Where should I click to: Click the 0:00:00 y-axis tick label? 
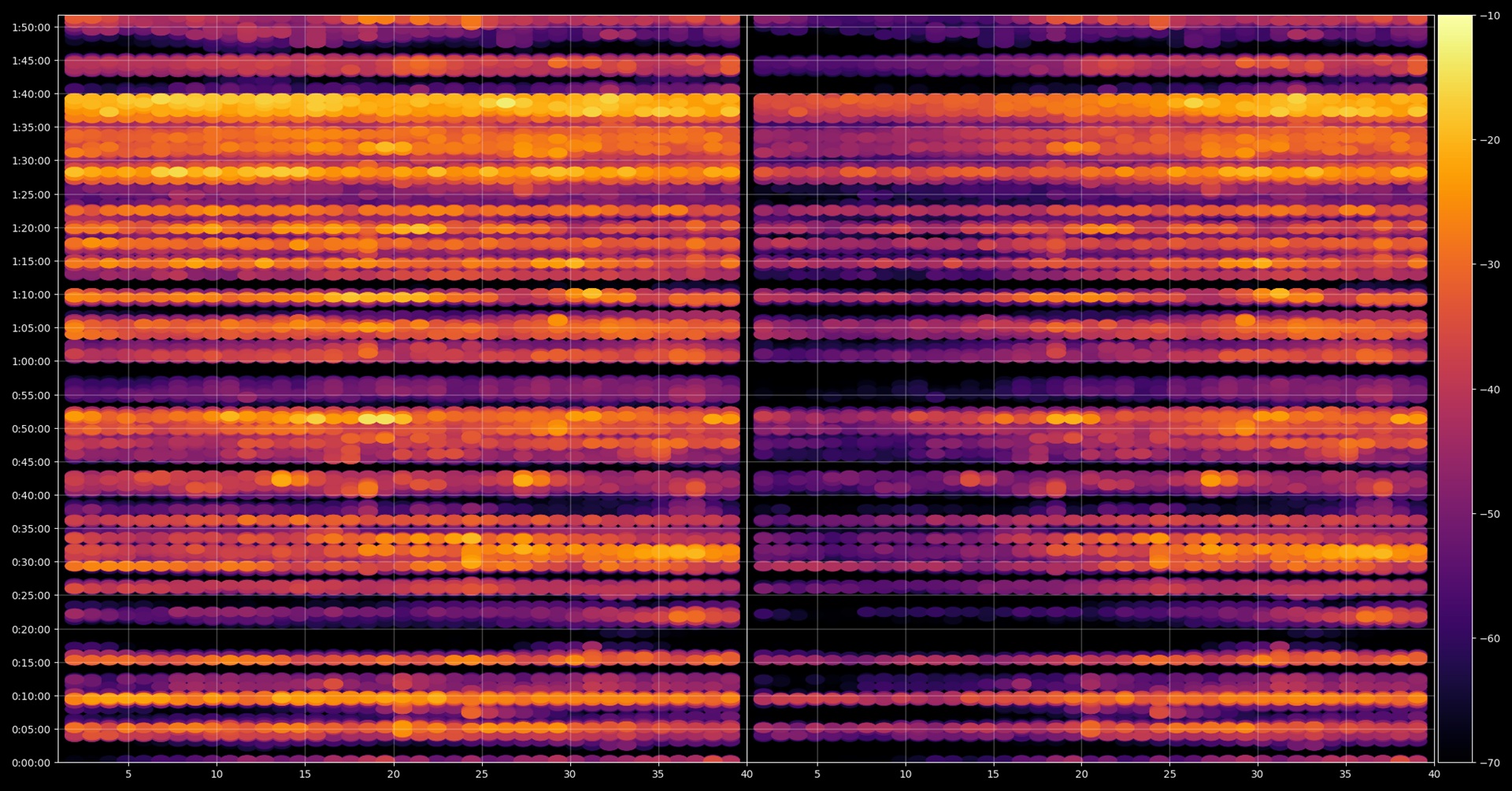click(x=31, y=763)
